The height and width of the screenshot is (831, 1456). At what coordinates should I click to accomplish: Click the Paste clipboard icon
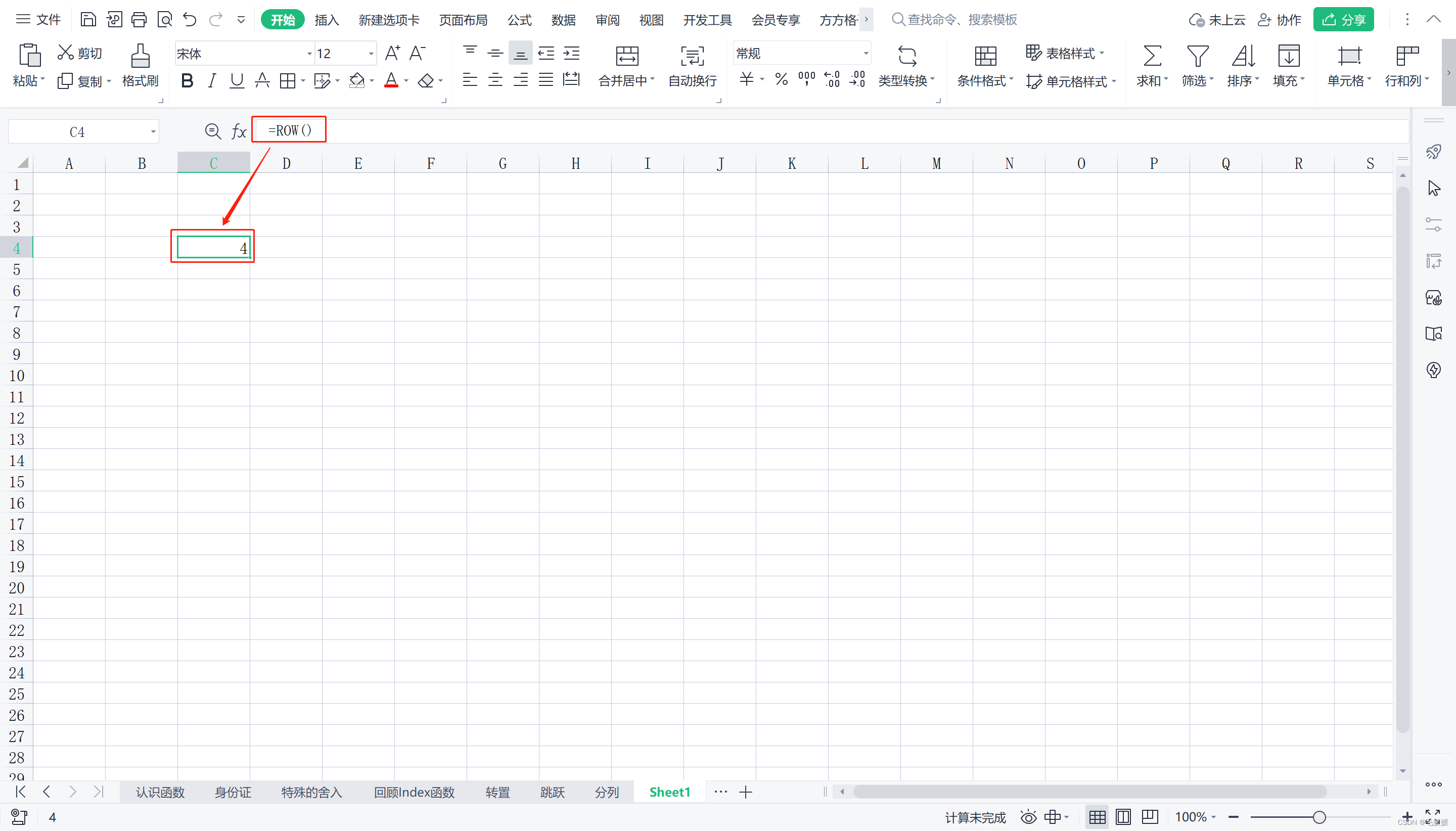pyautogui.click(x=29, y=56)
